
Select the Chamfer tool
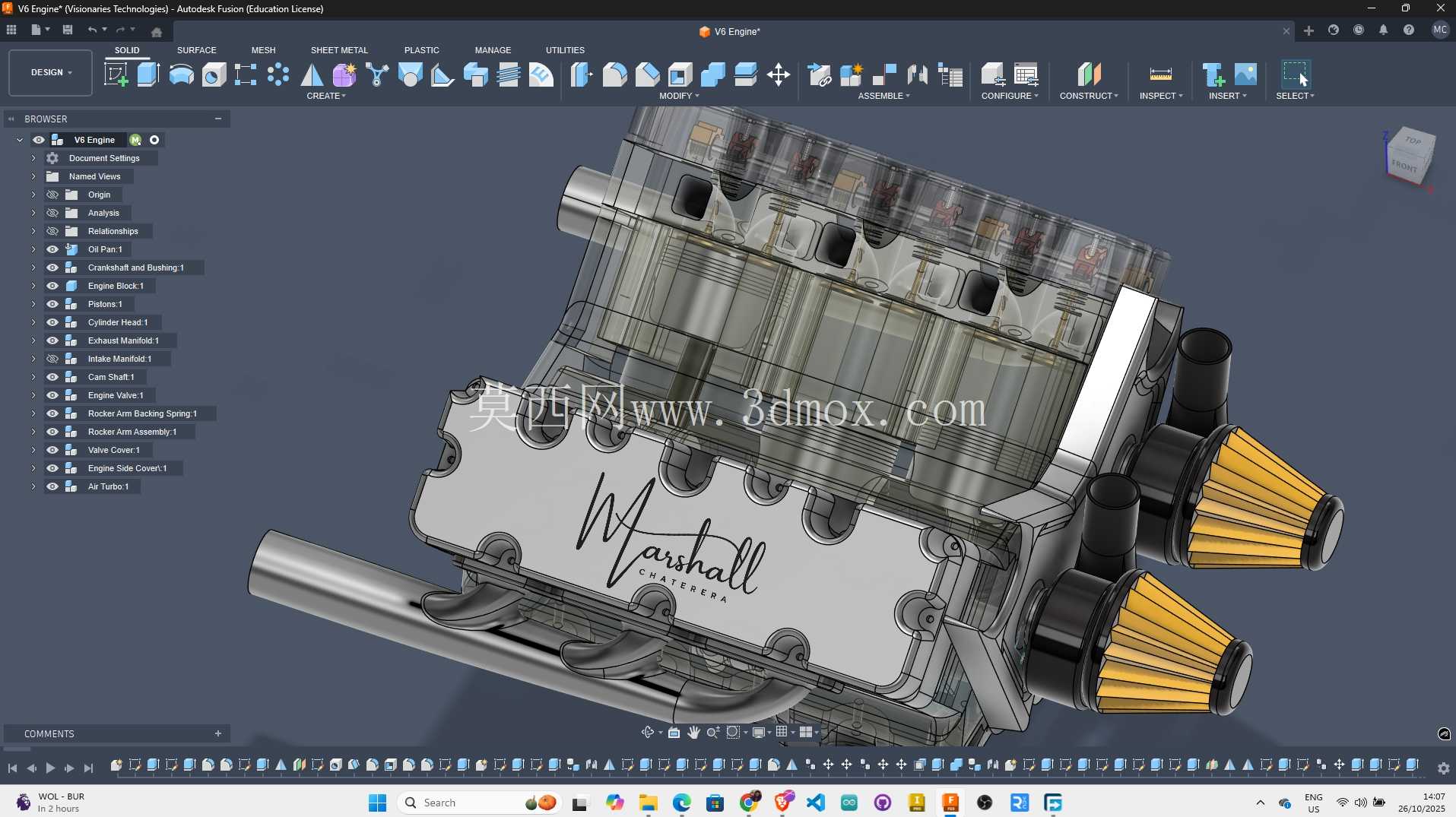(x=647, y=74)
